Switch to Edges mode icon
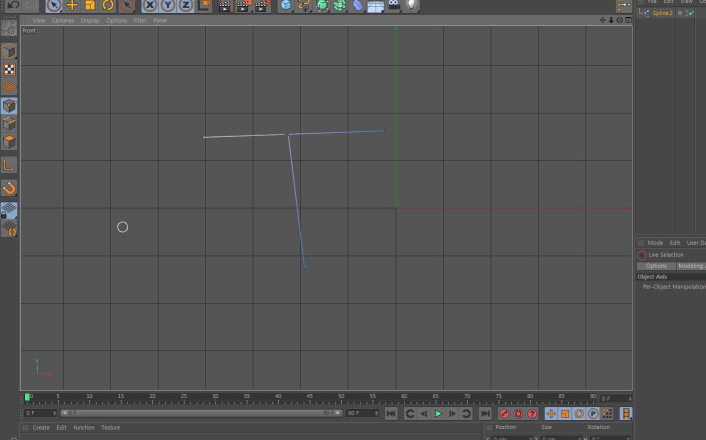 (x=9, y=124)
